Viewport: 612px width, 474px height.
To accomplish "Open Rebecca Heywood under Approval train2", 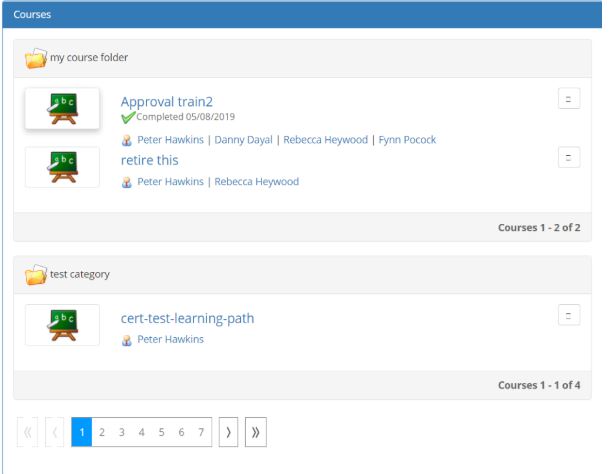I will pyautogui.click(x=326, y=140).
